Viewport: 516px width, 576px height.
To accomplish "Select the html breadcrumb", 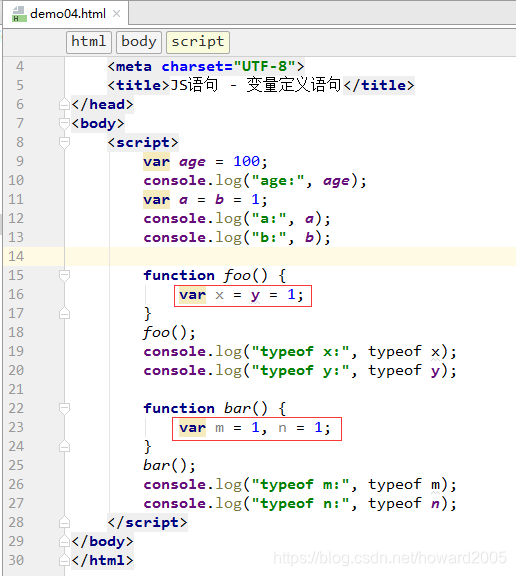I will coord(89,42).
